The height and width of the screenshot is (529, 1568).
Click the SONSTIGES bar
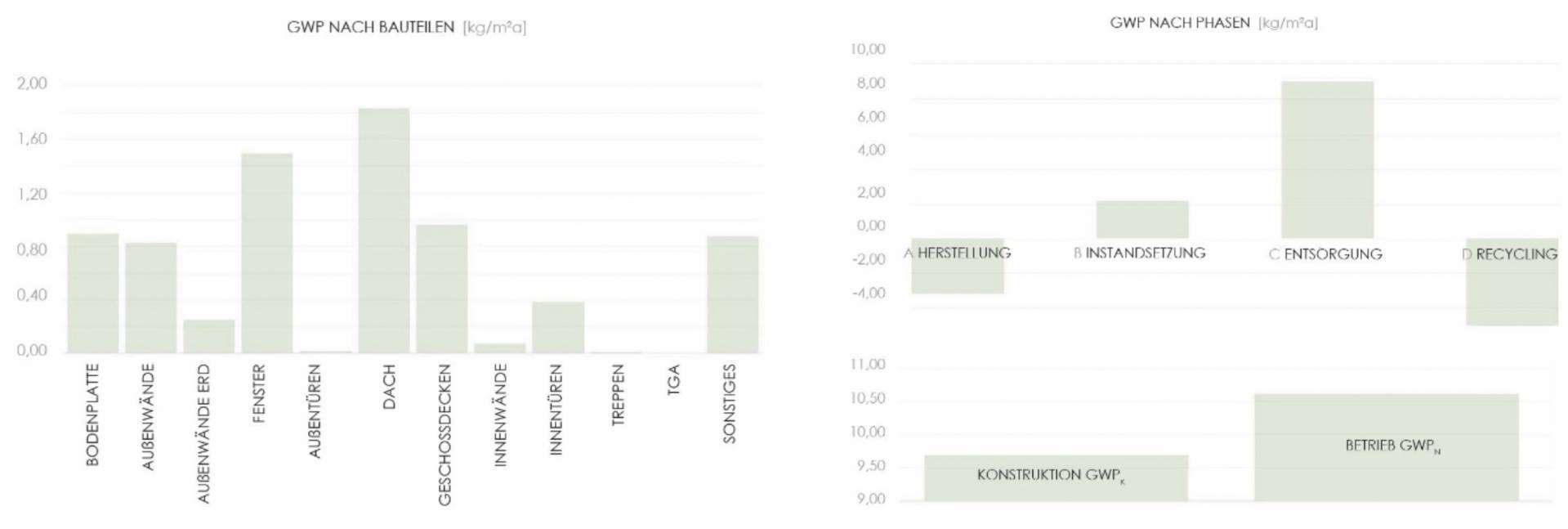[732, 294]
